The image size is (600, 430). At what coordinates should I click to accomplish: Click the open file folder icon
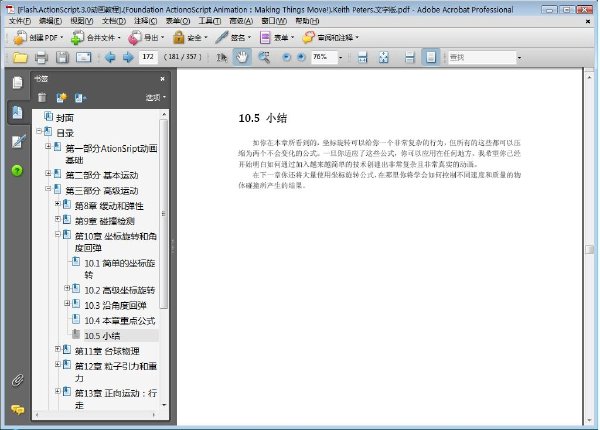coord(20,57)
